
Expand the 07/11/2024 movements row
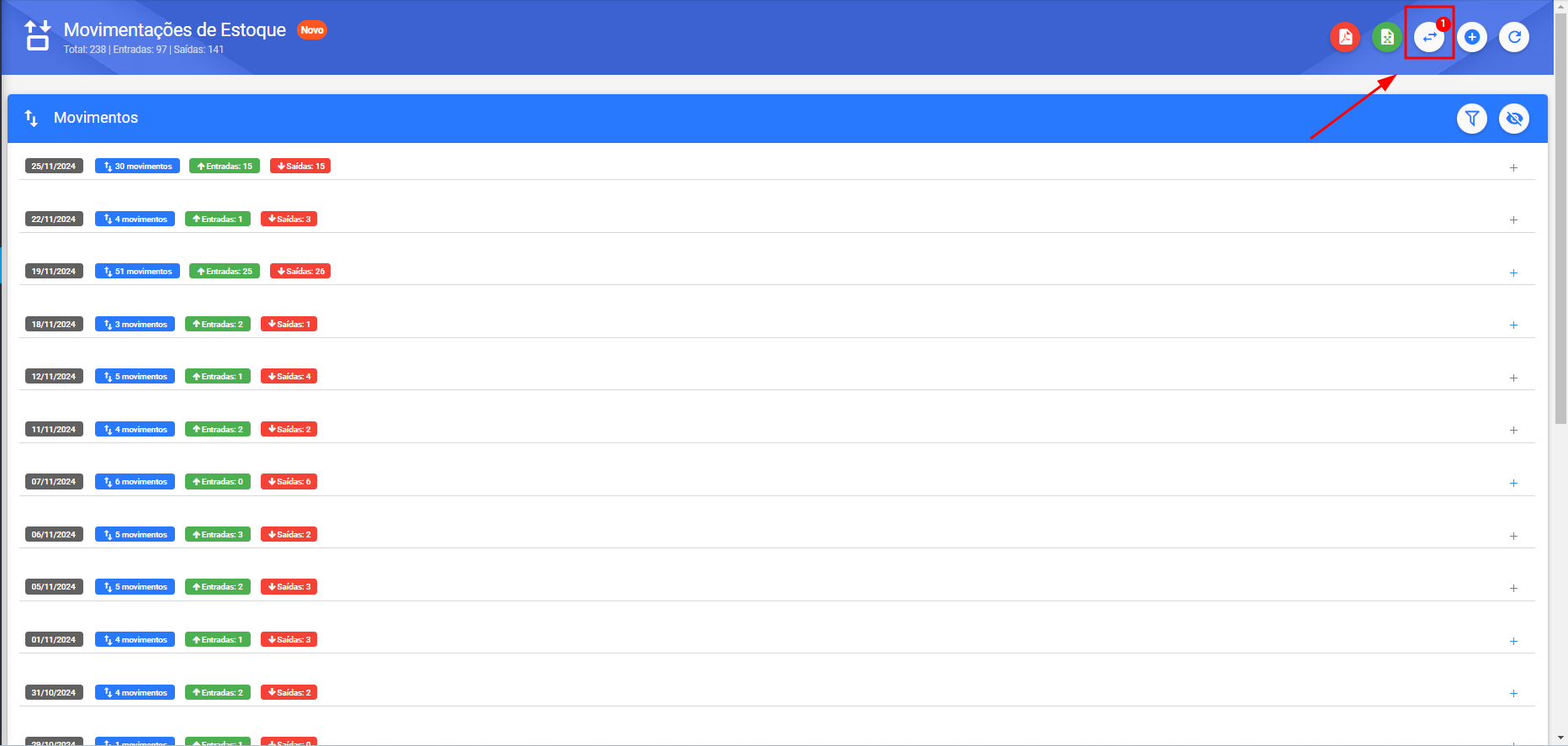[1513, 483]
